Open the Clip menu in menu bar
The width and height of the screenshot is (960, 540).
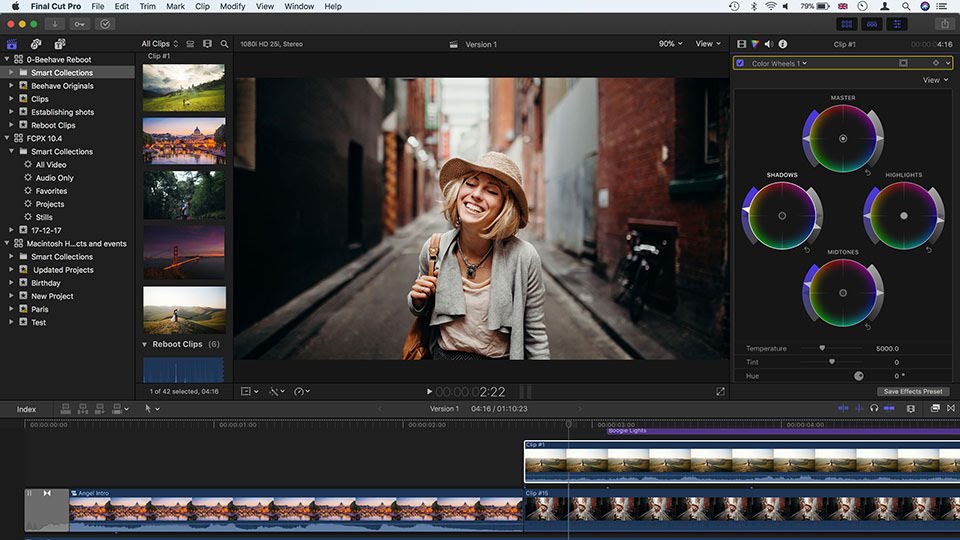202,6
